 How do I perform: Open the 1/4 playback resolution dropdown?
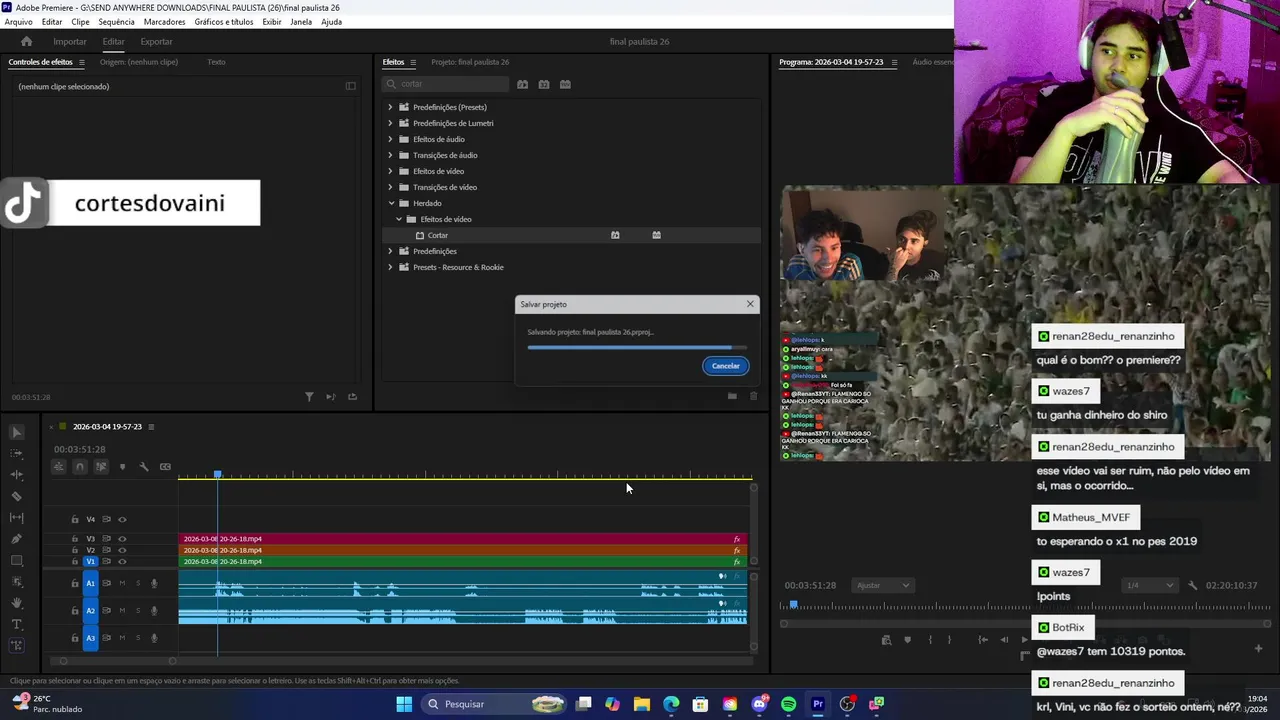pos(1148,585)
